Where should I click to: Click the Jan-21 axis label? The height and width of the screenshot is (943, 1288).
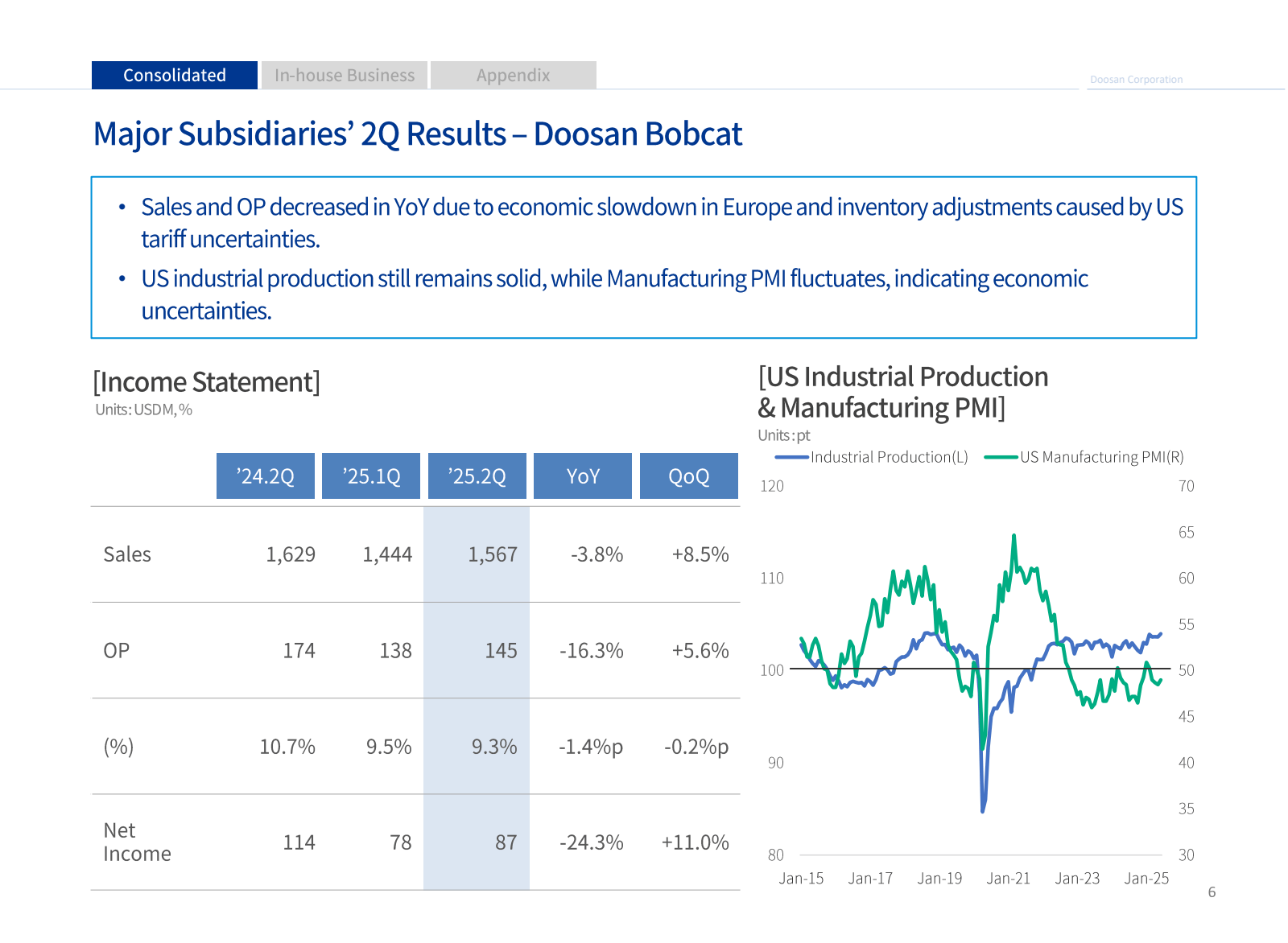click(x=1009, y=879)
